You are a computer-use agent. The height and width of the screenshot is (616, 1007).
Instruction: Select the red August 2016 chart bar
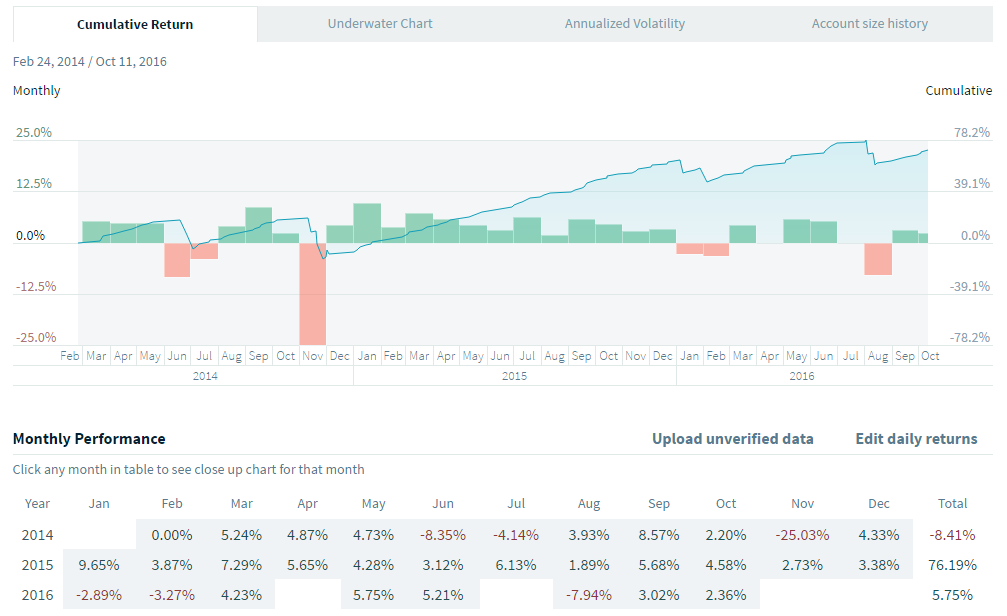click(x=878, y=258)
